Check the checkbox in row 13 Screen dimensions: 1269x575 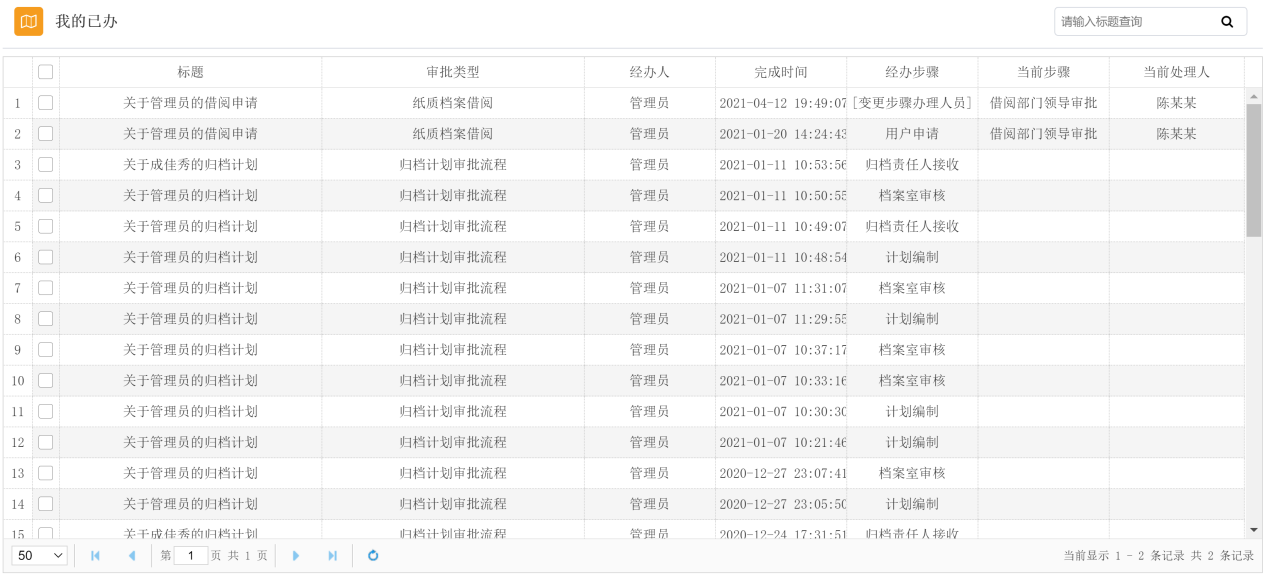46,473
